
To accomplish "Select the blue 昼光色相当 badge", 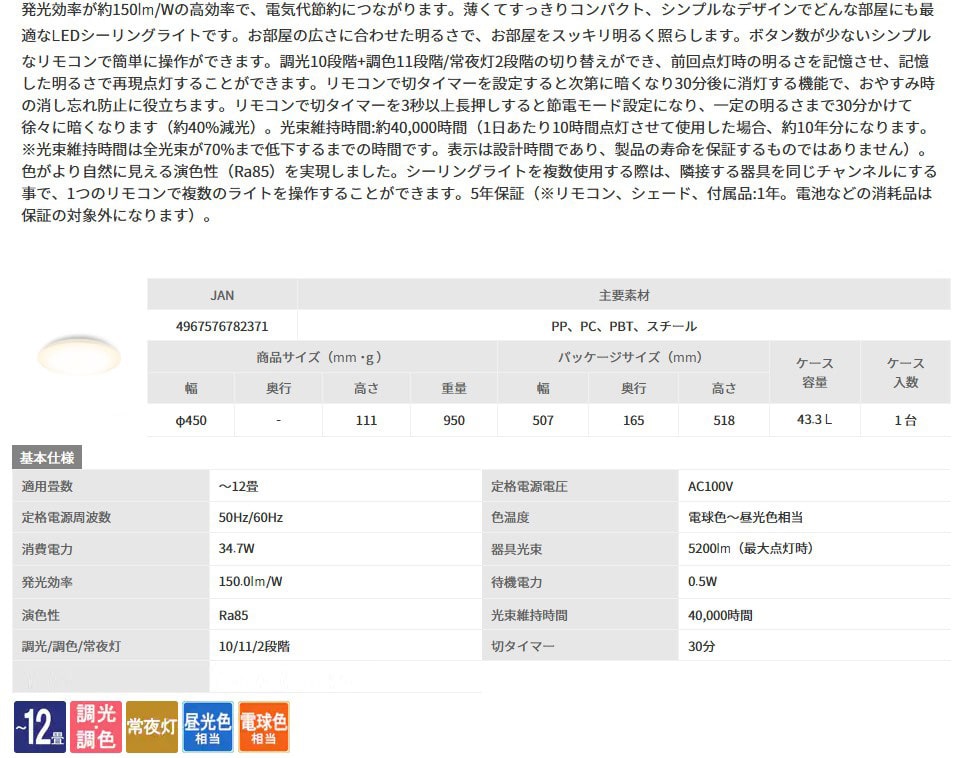I will point(208,726).
